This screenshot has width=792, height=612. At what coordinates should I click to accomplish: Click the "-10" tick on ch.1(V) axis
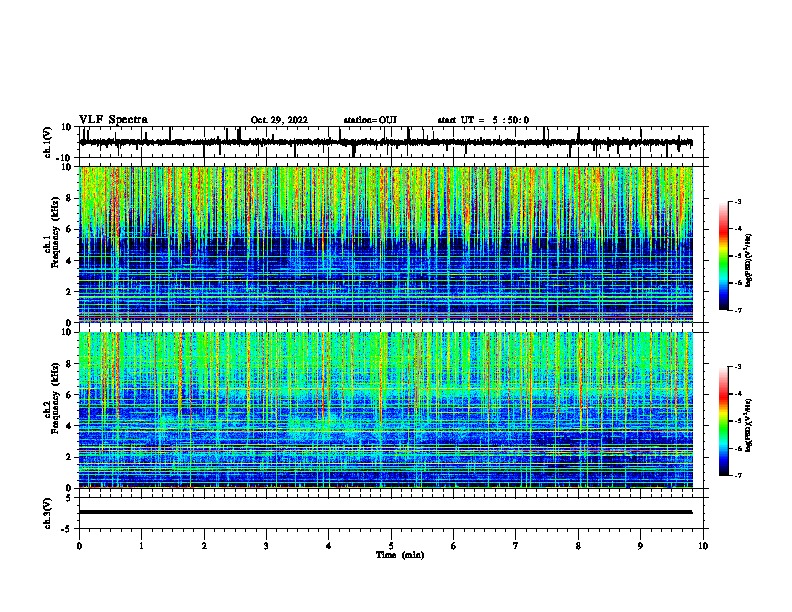[65, 158]
